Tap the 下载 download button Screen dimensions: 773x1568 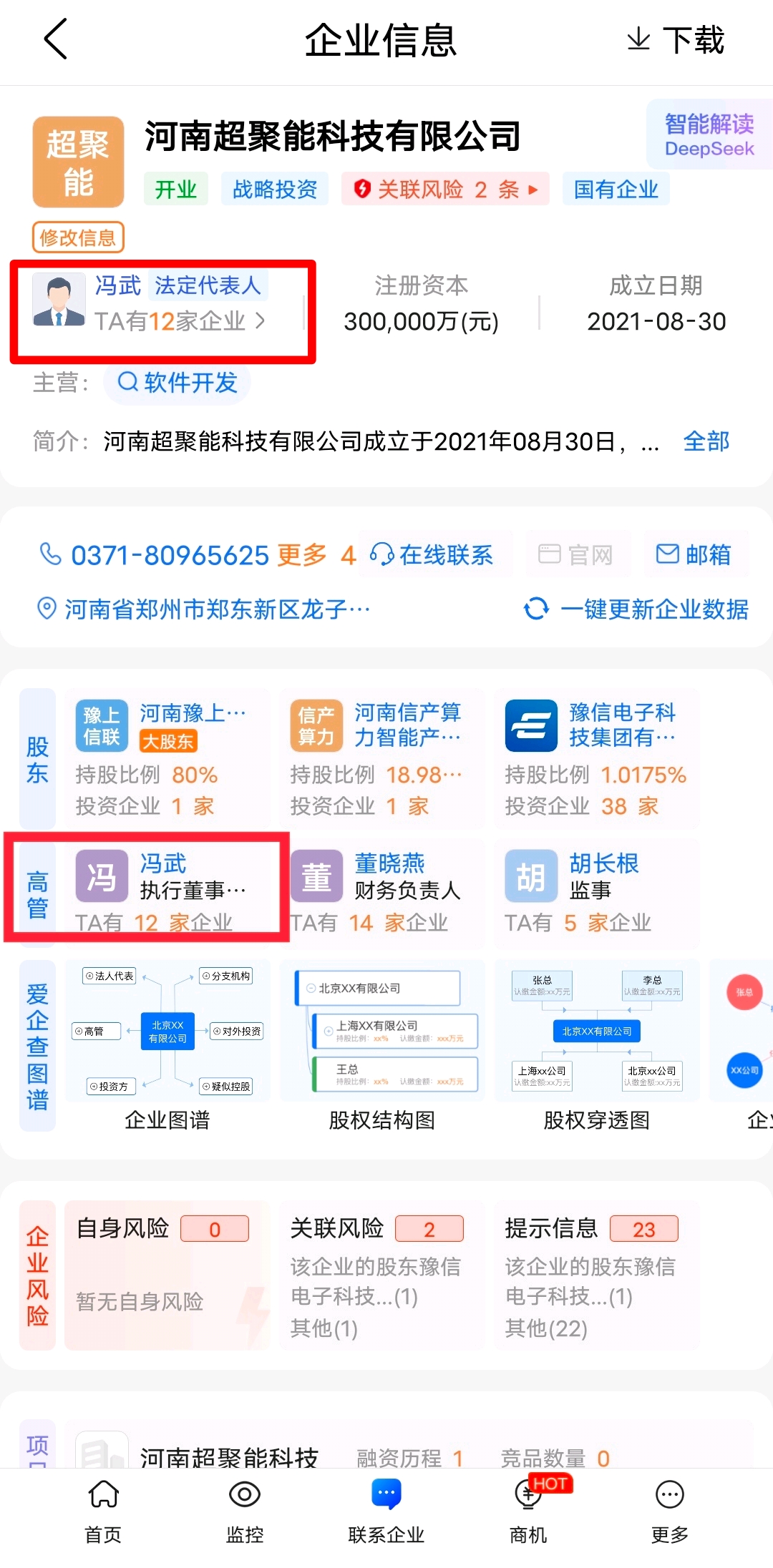pos(676,40)
